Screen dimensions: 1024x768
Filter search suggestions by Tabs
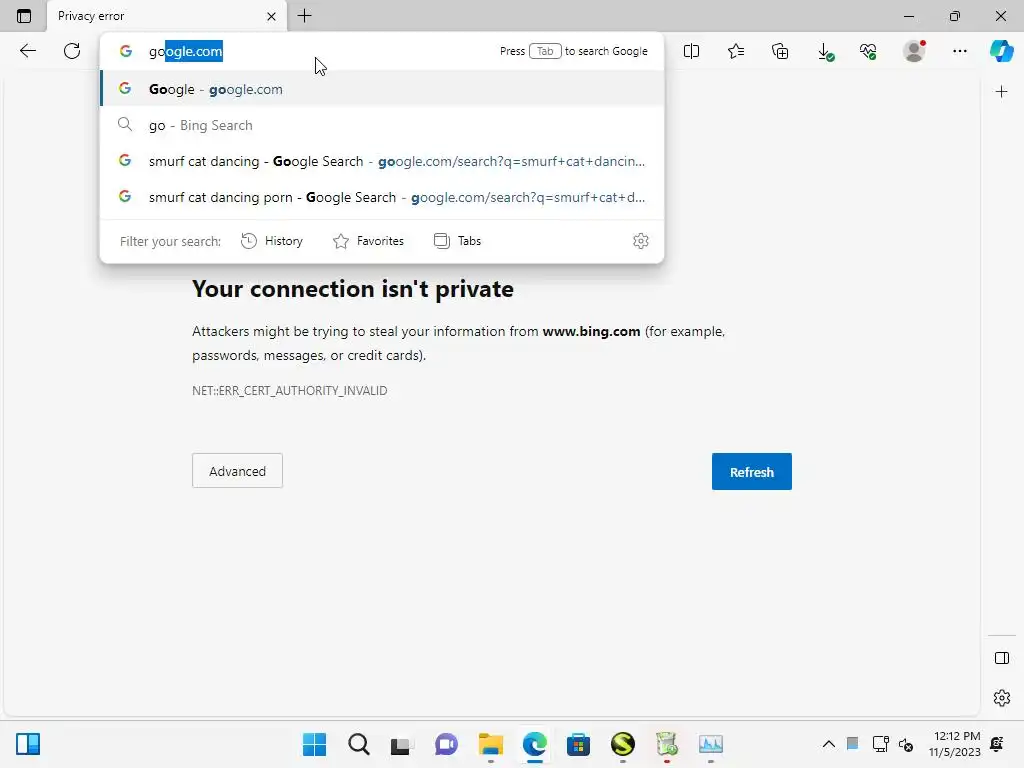pos(457,241)
